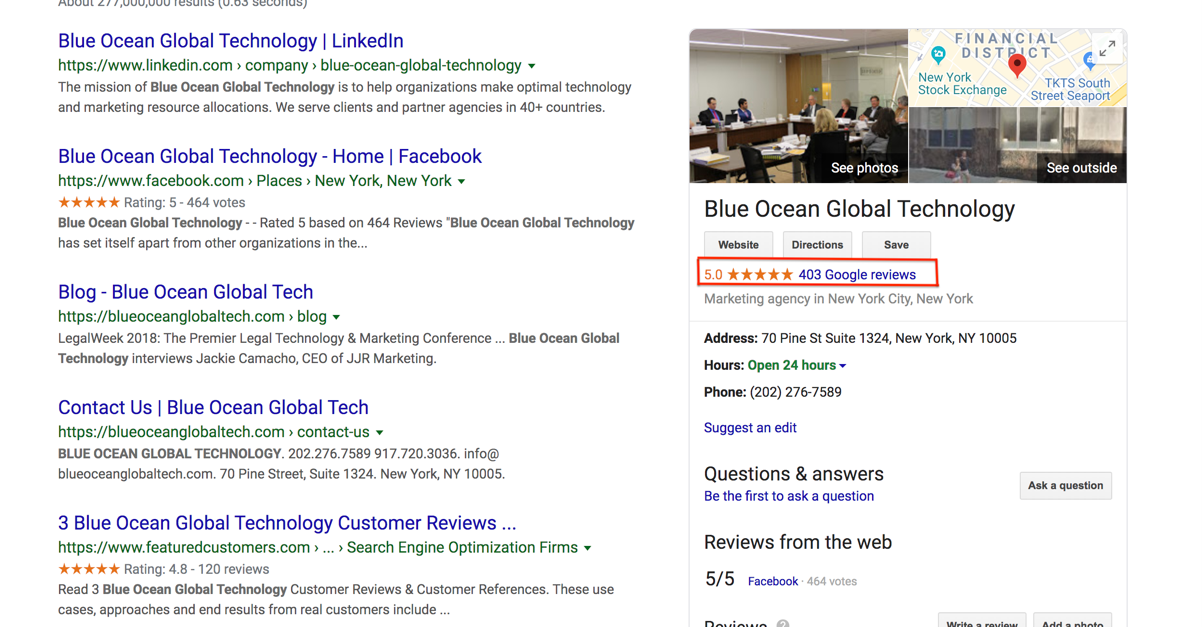Click the Add a photo button
This screenshot has width=1202, height=627.
coord(1073,620)
